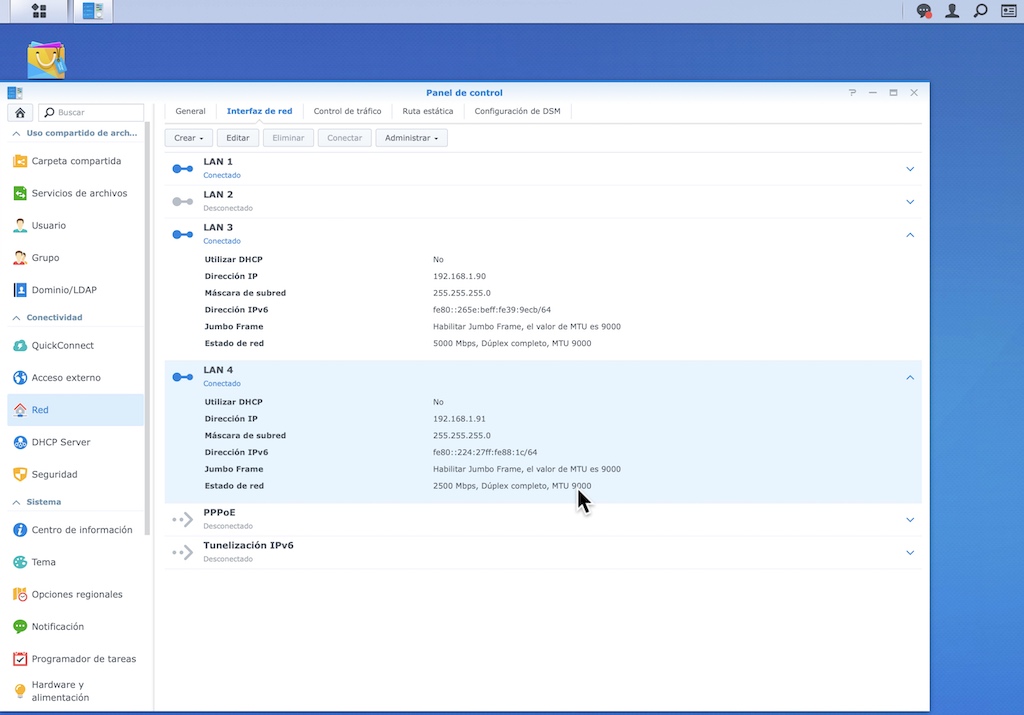Image resolution: width=1024 pixels, height=715 pixels.
Task: Click the Buscar search field
Action: pos(95,113)
